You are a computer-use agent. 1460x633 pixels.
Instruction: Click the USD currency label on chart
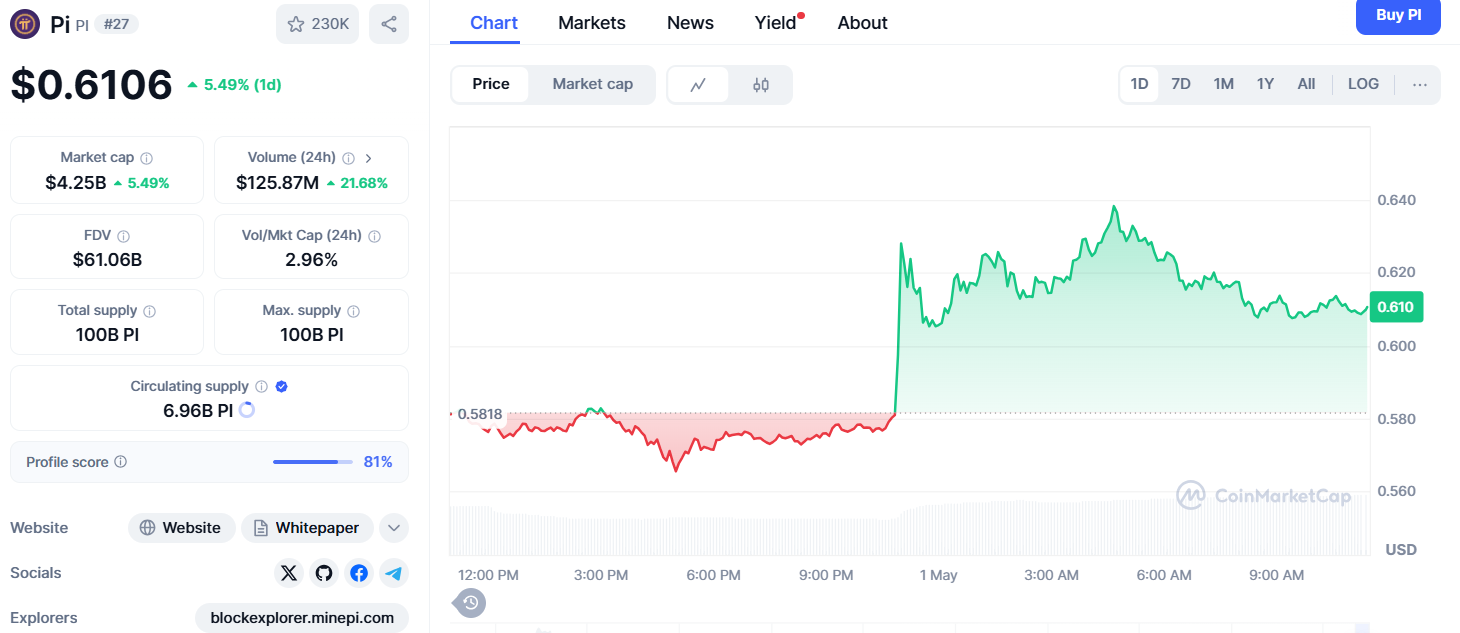click(x=1401, y=550)
